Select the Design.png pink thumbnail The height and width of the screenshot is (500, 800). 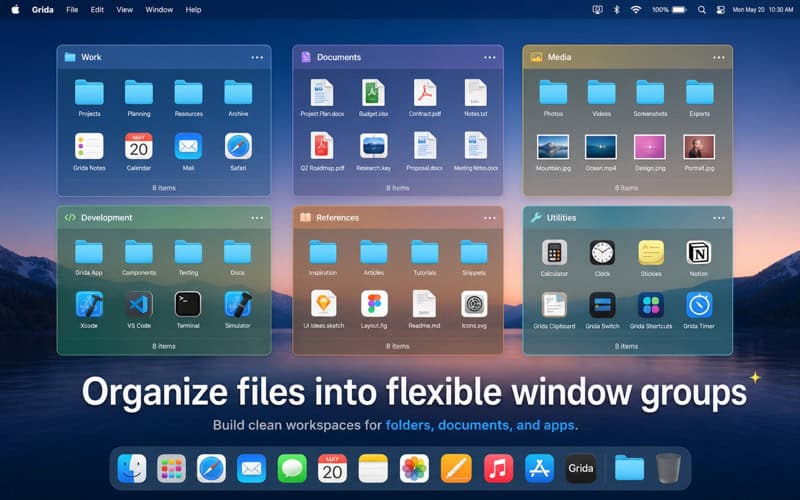coord(650,147)
